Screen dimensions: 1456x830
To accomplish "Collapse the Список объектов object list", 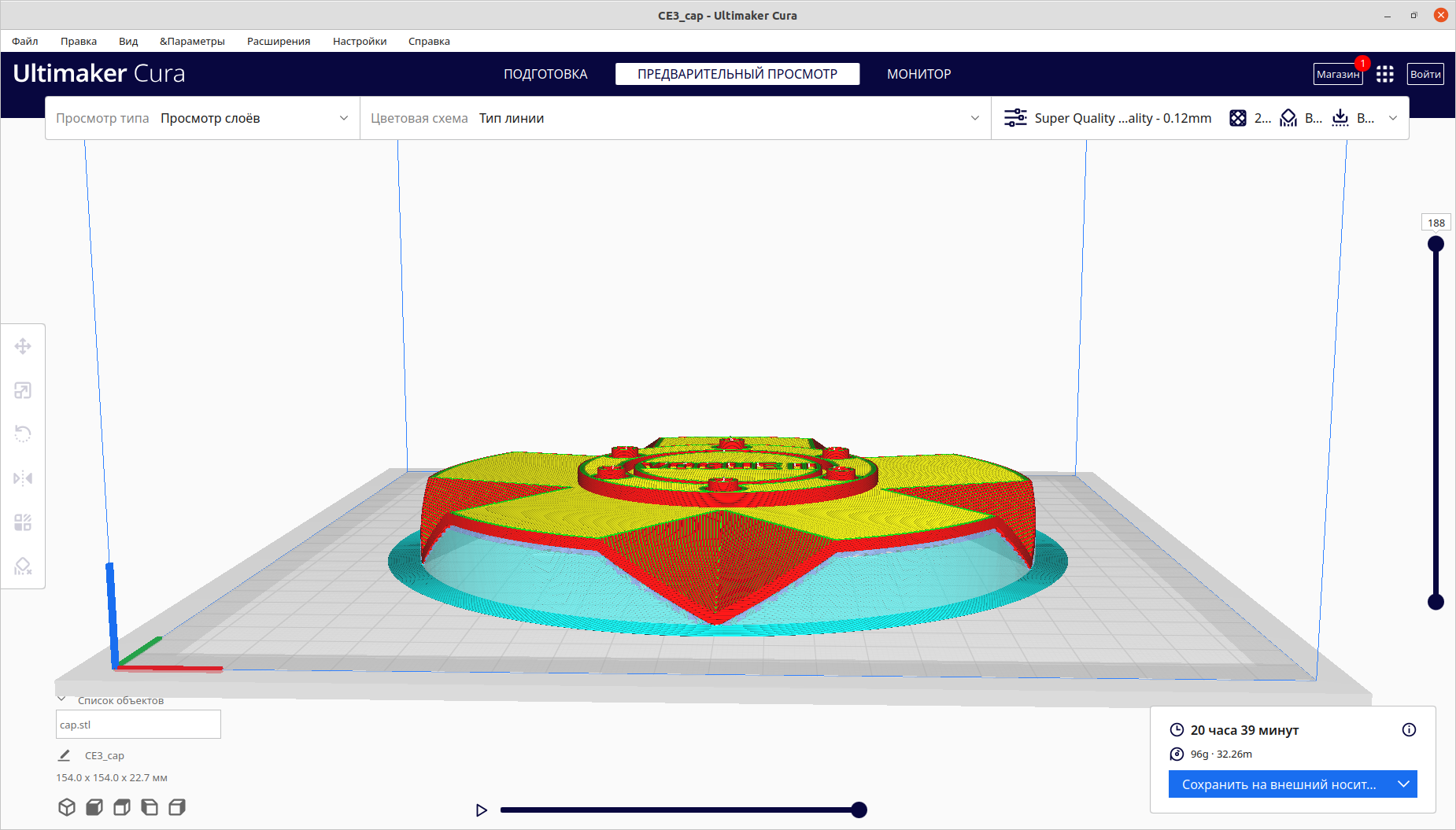I will point(61,699).
